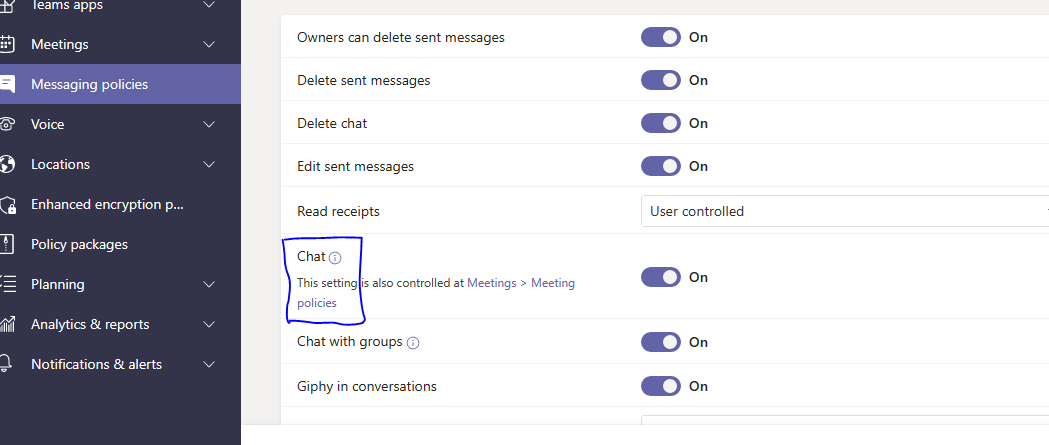The height and width of the screenshot is (445, 1049).
Task: Open Notifications & alerts in the sidebar
Action: pyautogui.click(x=120, y=365)
